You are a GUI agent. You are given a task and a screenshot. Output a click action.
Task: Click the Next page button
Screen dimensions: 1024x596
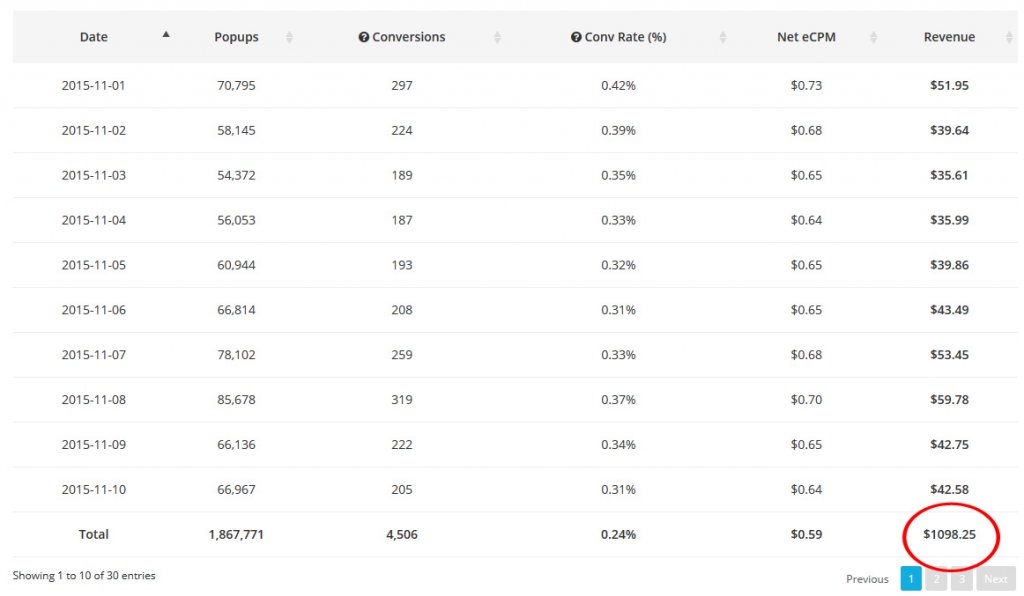coord(995,579)
